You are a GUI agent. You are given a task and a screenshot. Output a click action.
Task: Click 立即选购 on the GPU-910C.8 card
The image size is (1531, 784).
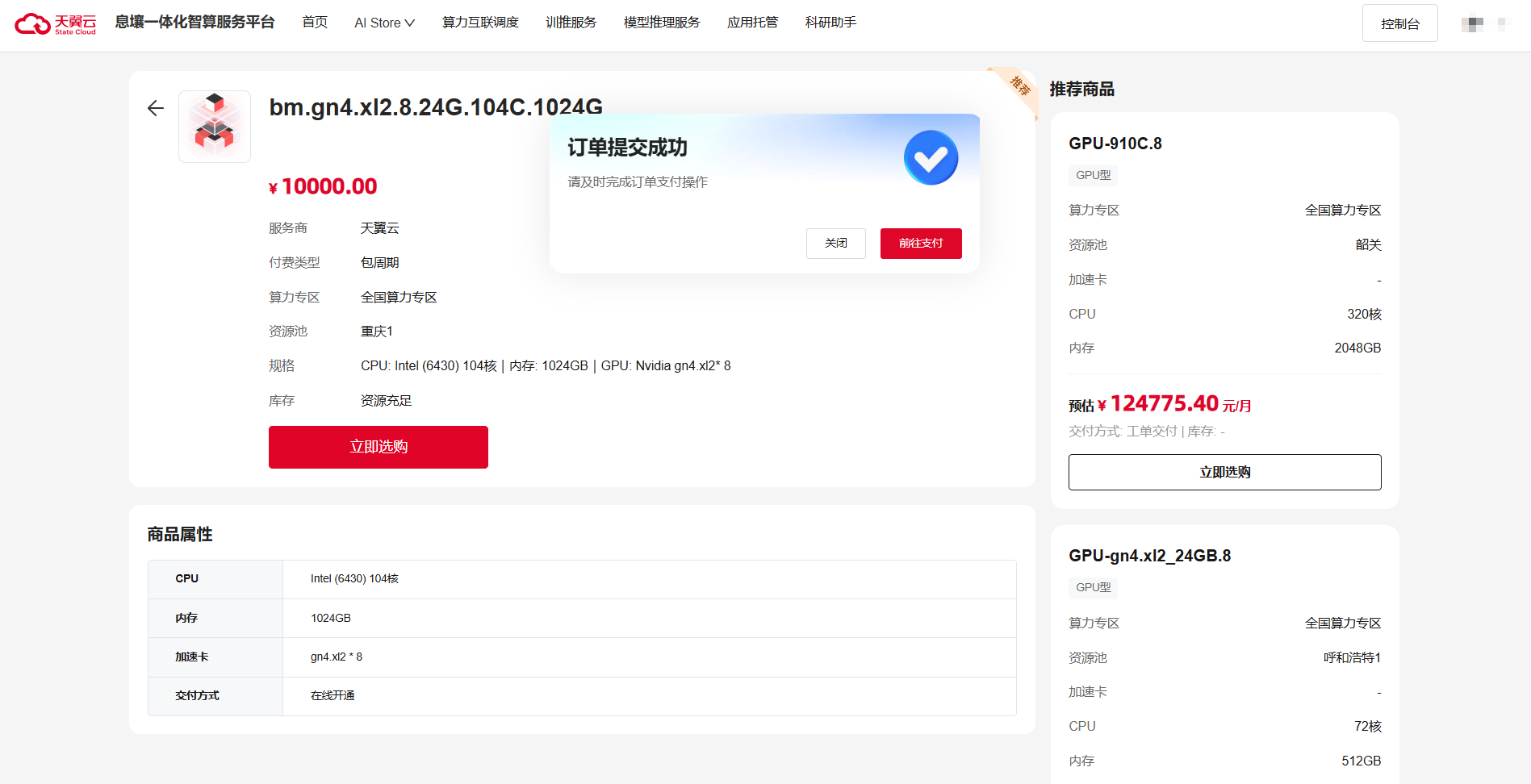pyautogui.click(x=1225, y=472)
